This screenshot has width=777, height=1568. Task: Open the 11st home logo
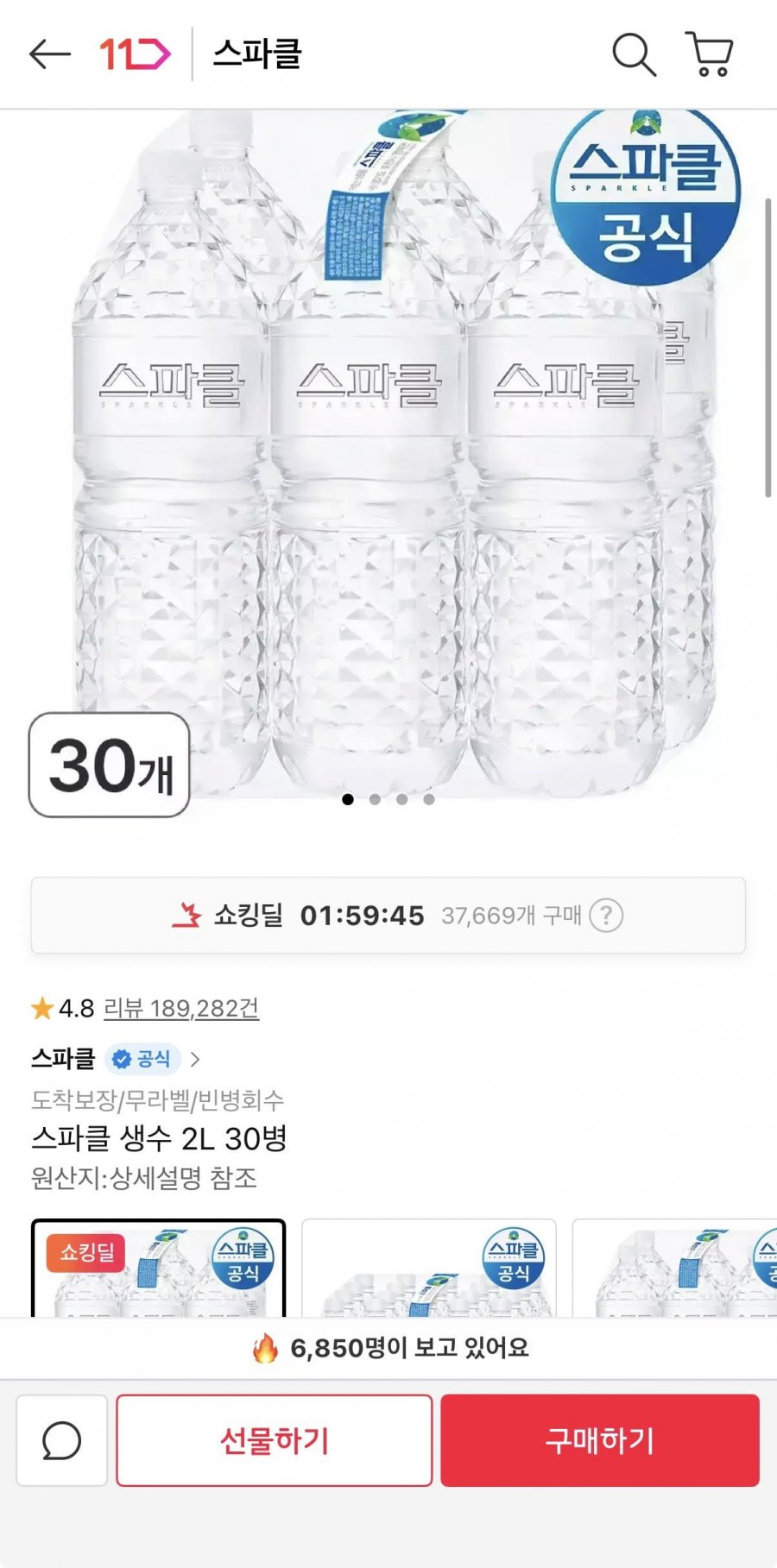[136, 54]
